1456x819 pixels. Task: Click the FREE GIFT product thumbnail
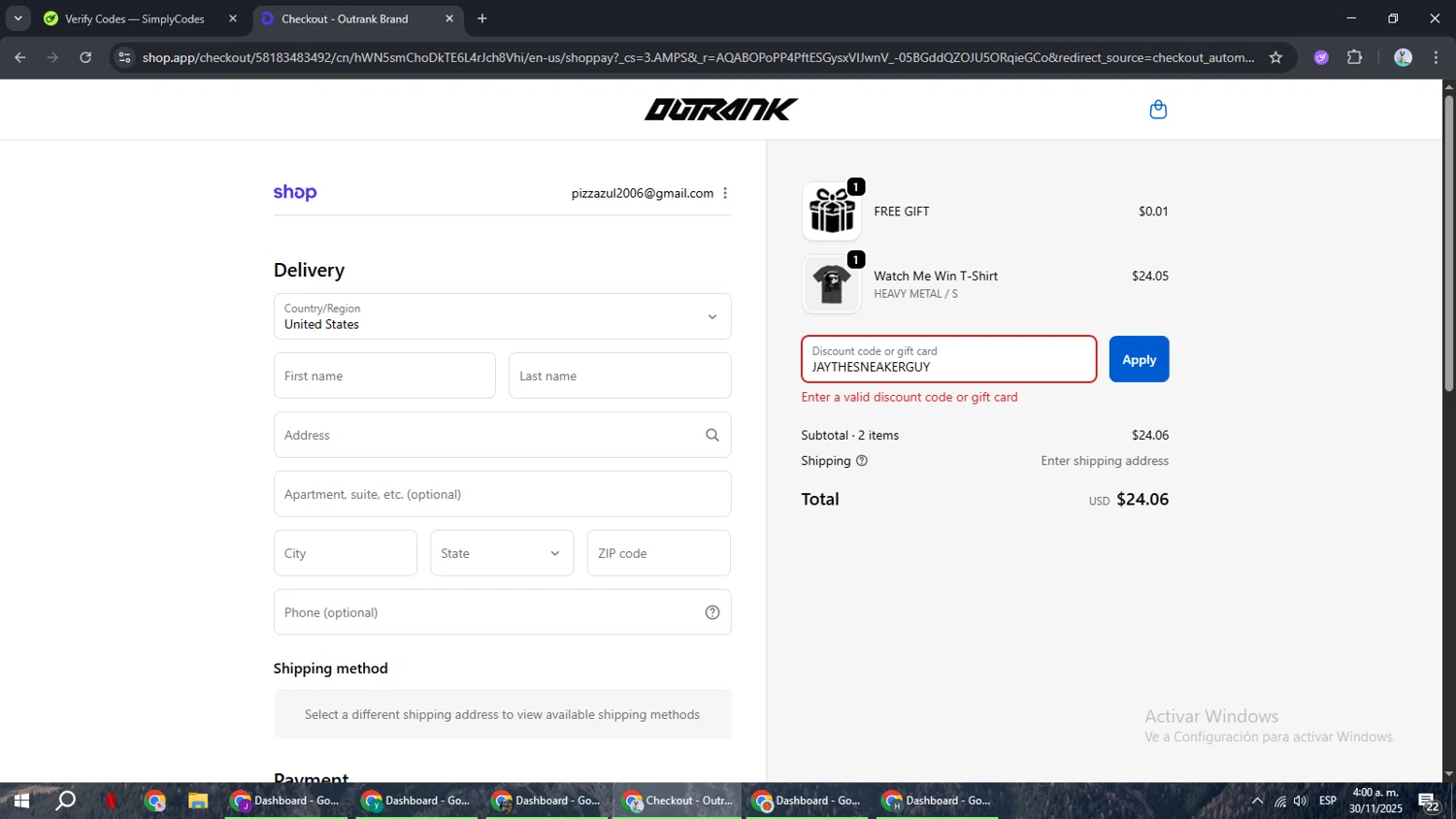point(832,211)
